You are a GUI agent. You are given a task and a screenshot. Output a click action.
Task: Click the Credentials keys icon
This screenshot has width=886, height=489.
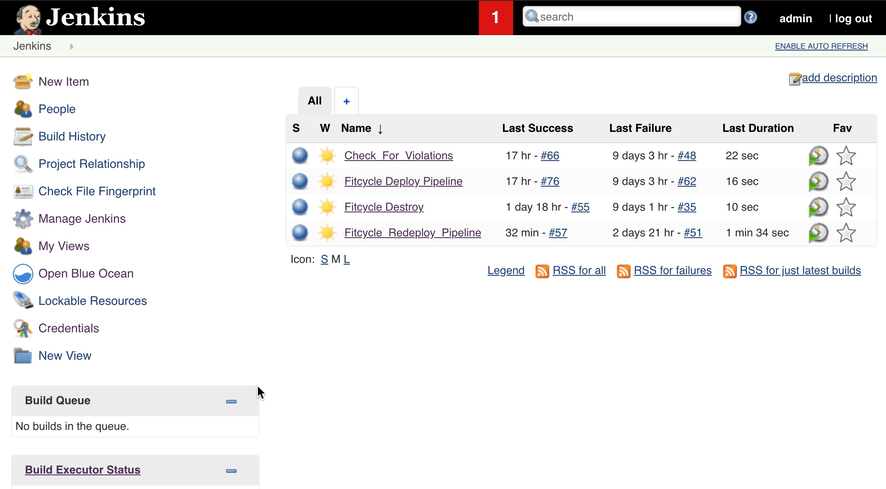click(23, 328)
